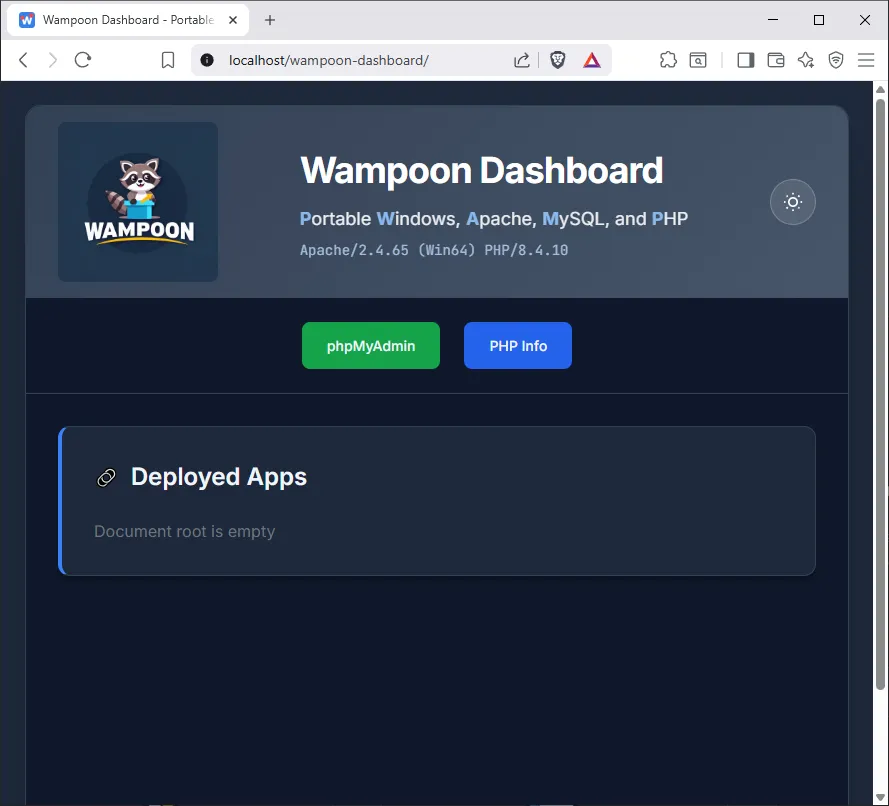Open Brave Rewards triangle icon
The image size is (889, 806).
pyautogui.click(x=591, y=60)
